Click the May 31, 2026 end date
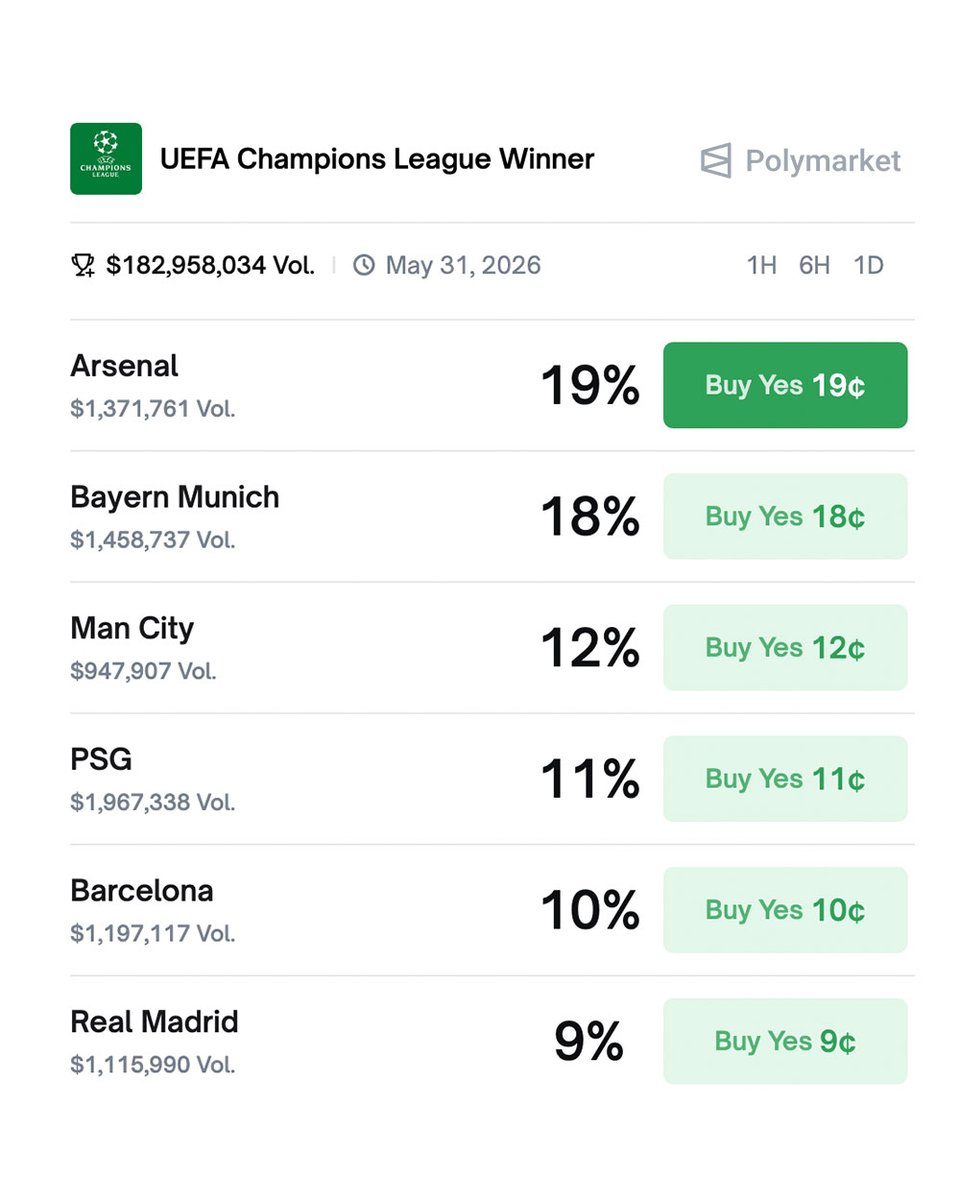The width and height of the screenshot is (960, 1200). point(463,265)
